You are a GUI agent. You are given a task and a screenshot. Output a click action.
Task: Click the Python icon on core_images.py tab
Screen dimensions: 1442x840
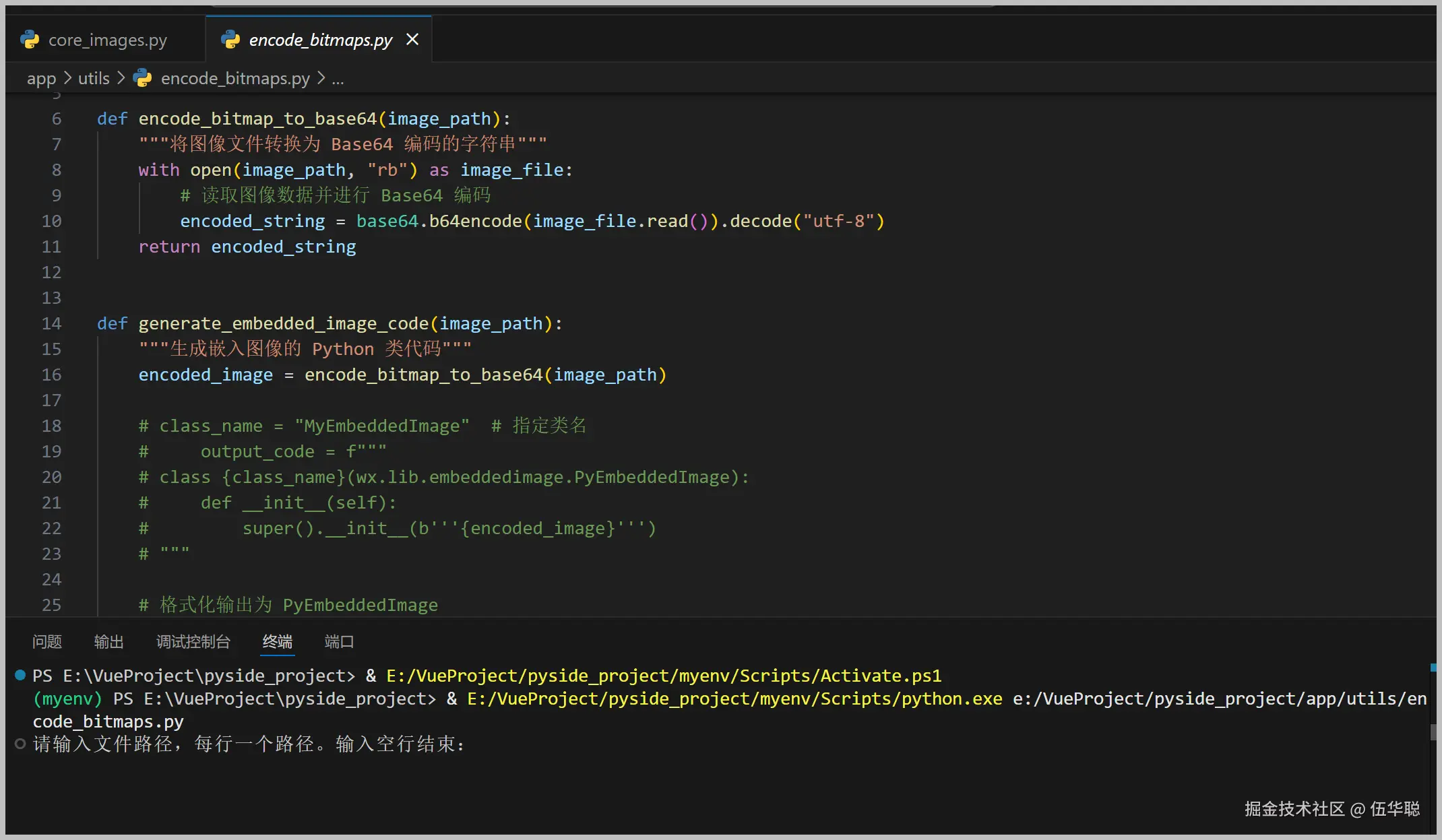point(30,40)
